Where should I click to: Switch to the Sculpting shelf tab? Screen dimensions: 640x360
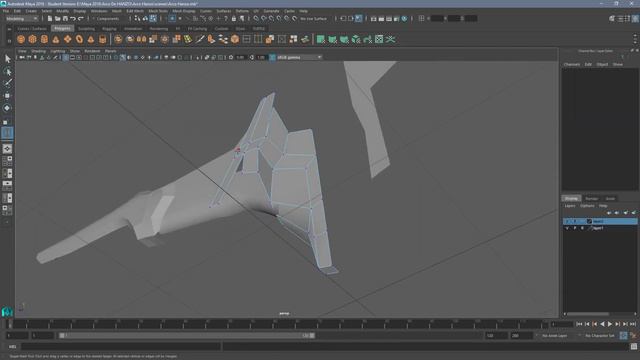(x=86, y=29)
